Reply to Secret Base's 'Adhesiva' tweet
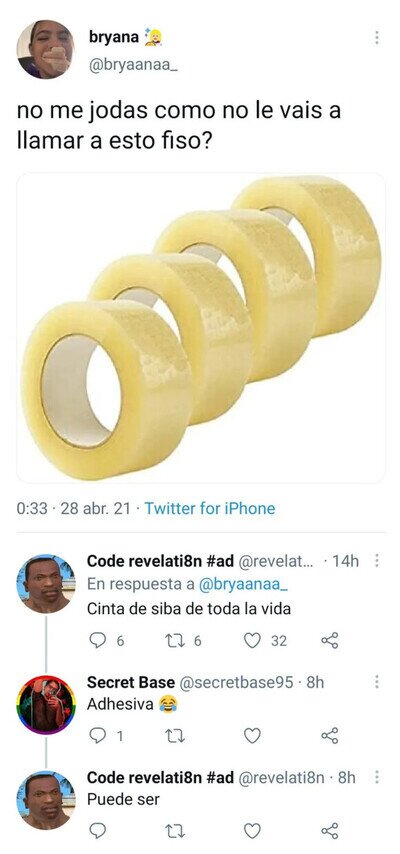The height and width of the screenshot is (854, 400). (x=97, y=736)
